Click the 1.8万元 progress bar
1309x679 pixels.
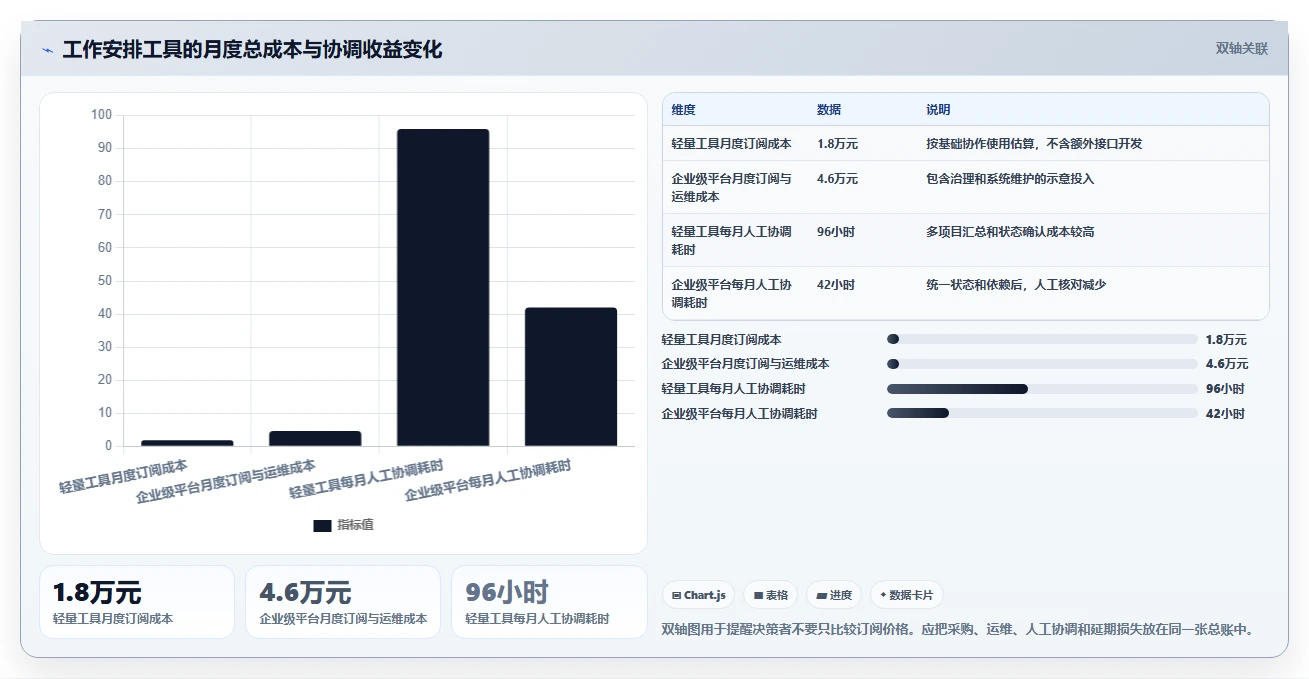(x=1042, y=340)
